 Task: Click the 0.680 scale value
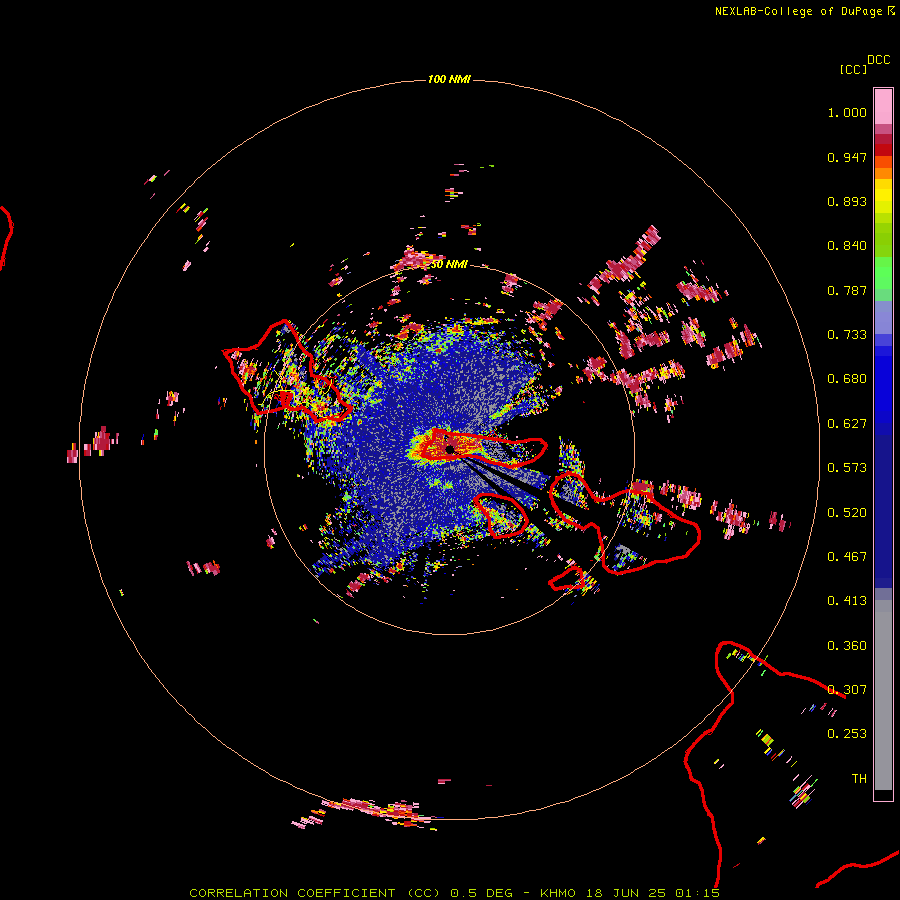(x=847, y=379)
